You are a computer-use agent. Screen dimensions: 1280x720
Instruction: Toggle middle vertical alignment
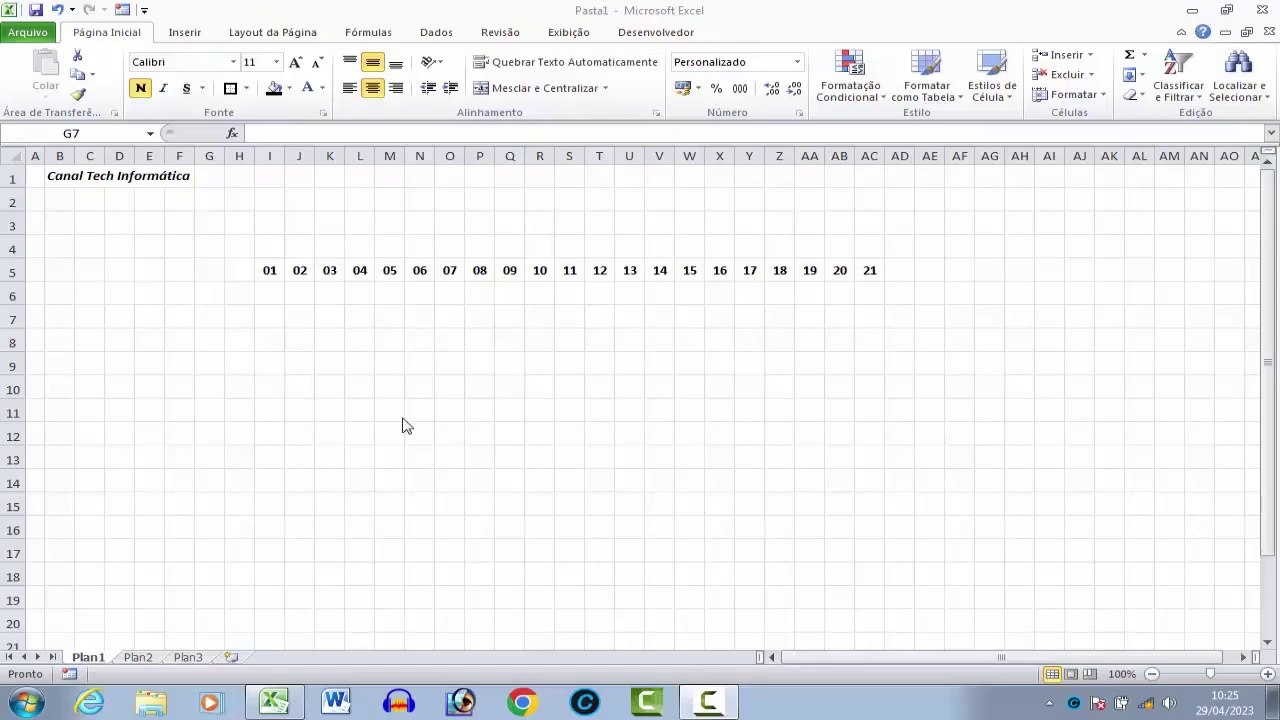coord(372,62)
